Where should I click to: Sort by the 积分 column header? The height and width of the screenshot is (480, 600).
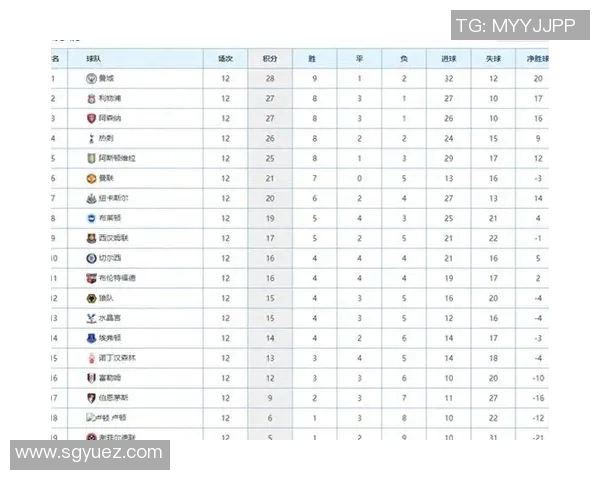click(270, 59)
